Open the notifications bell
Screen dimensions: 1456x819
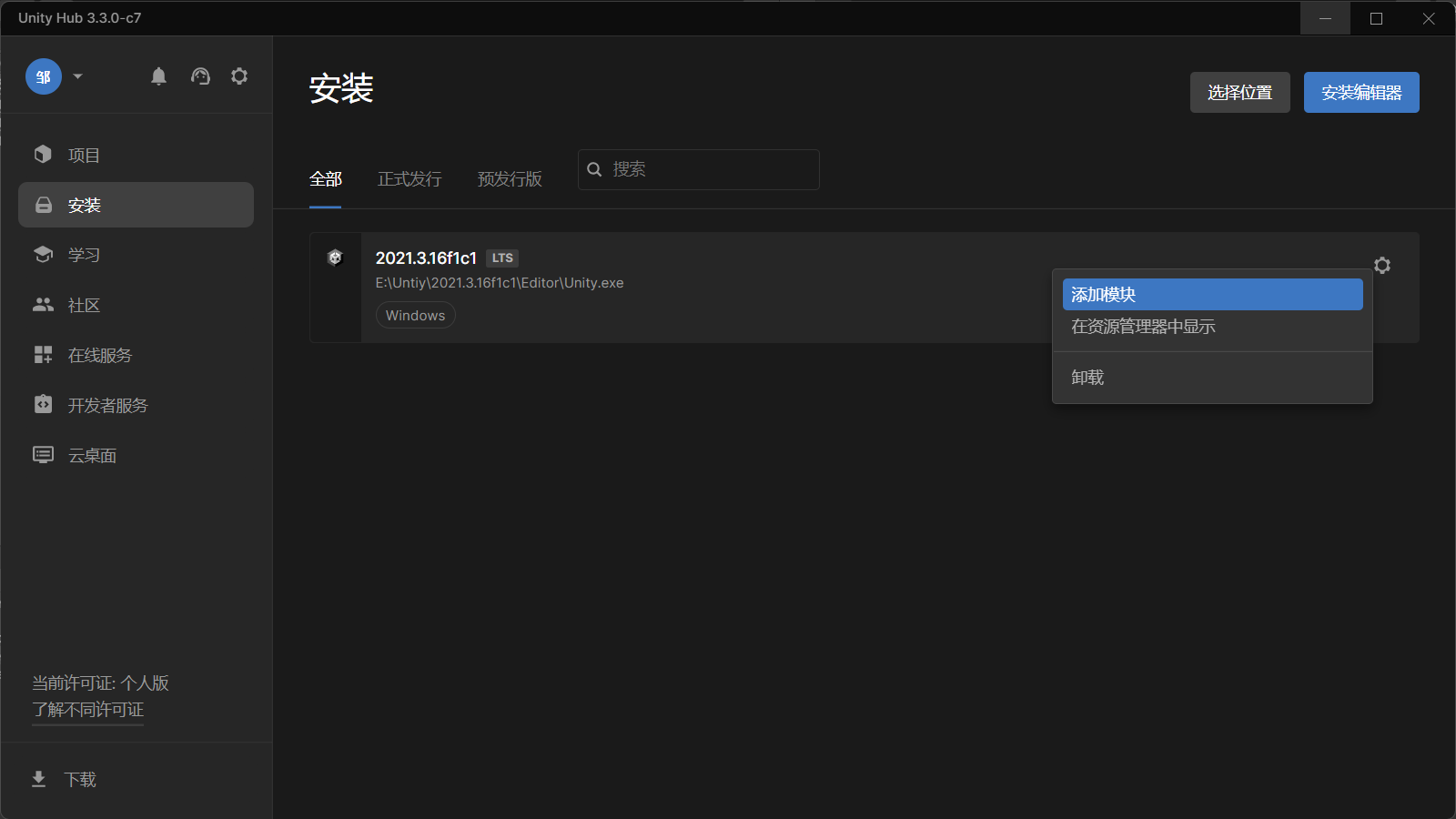(158, 76)
